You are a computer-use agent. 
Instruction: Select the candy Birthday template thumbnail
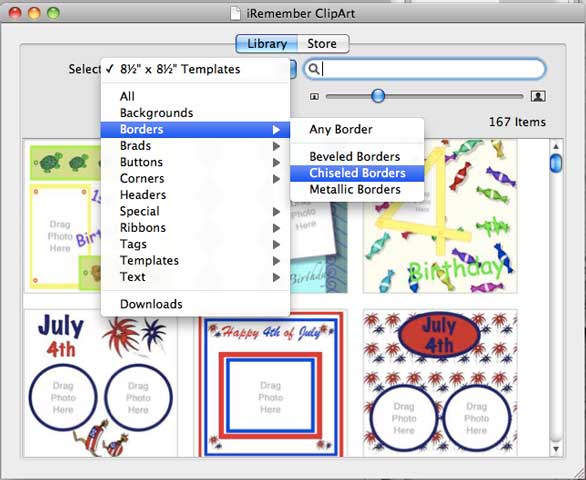click(x=440, y=216)
